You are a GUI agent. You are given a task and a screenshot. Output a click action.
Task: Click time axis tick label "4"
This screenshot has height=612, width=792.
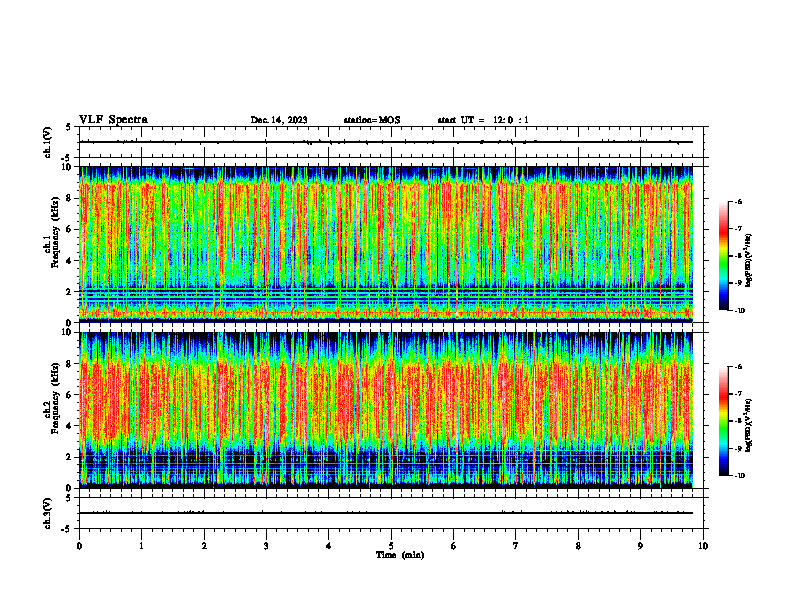click(x=329, y=546)
